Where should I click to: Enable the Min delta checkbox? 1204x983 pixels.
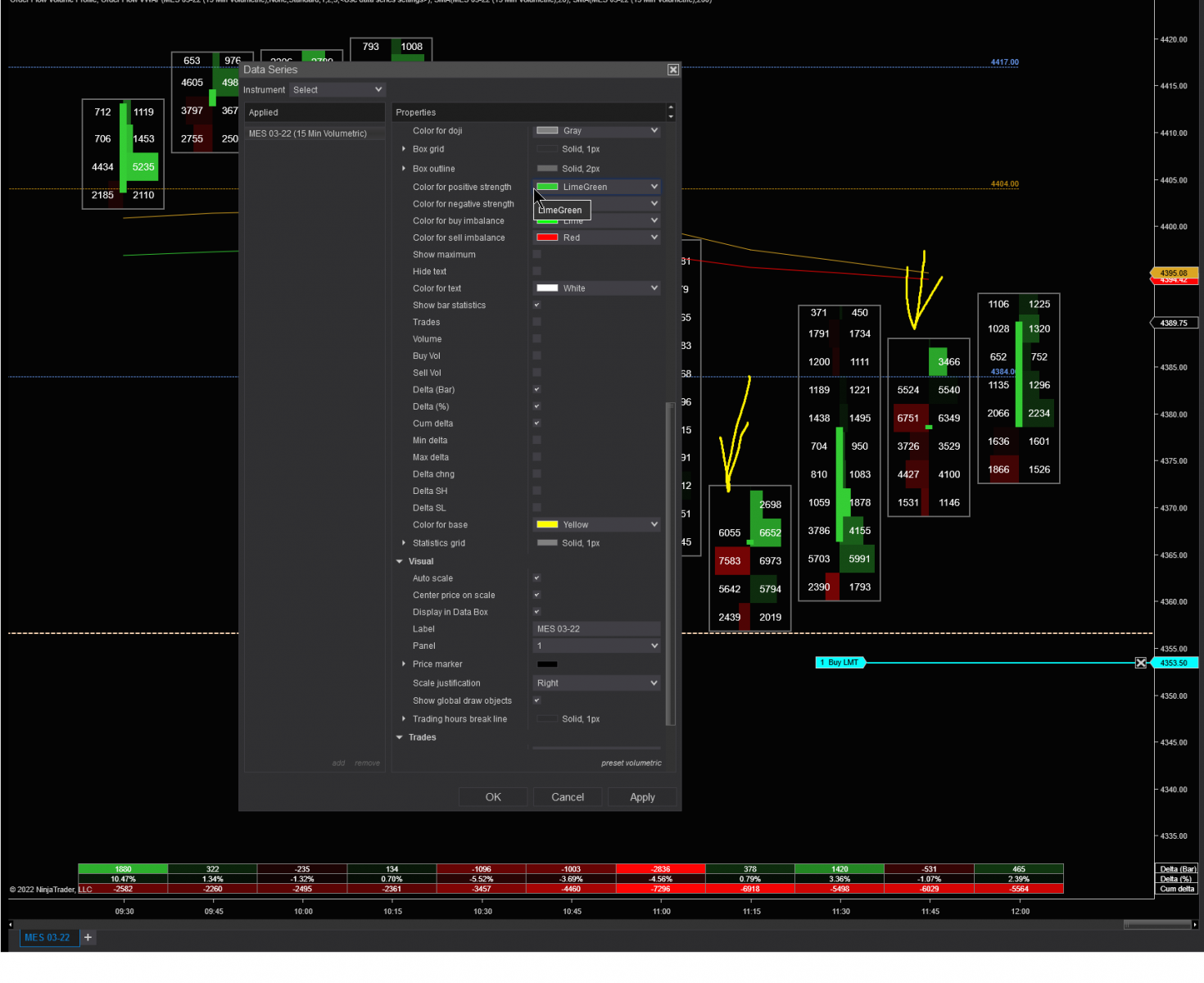pos(537,441)
